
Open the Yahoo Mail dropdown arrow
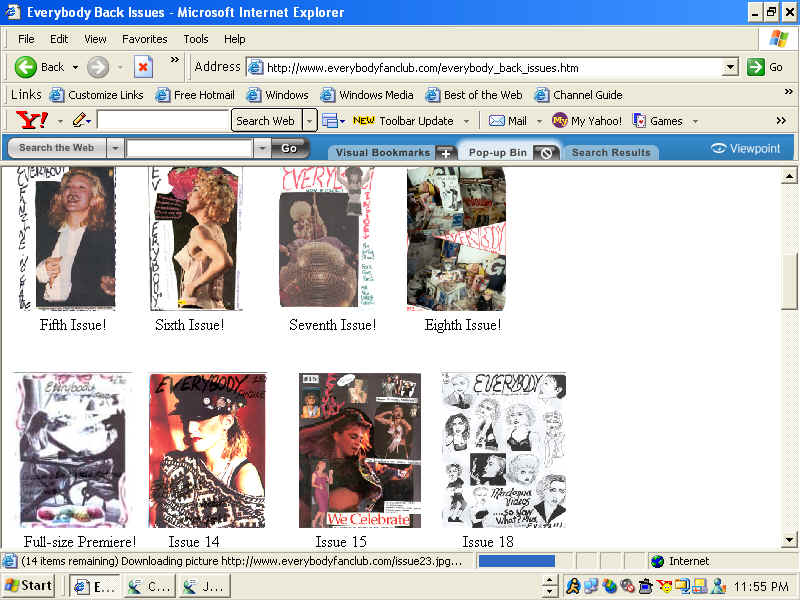(539, 121)
